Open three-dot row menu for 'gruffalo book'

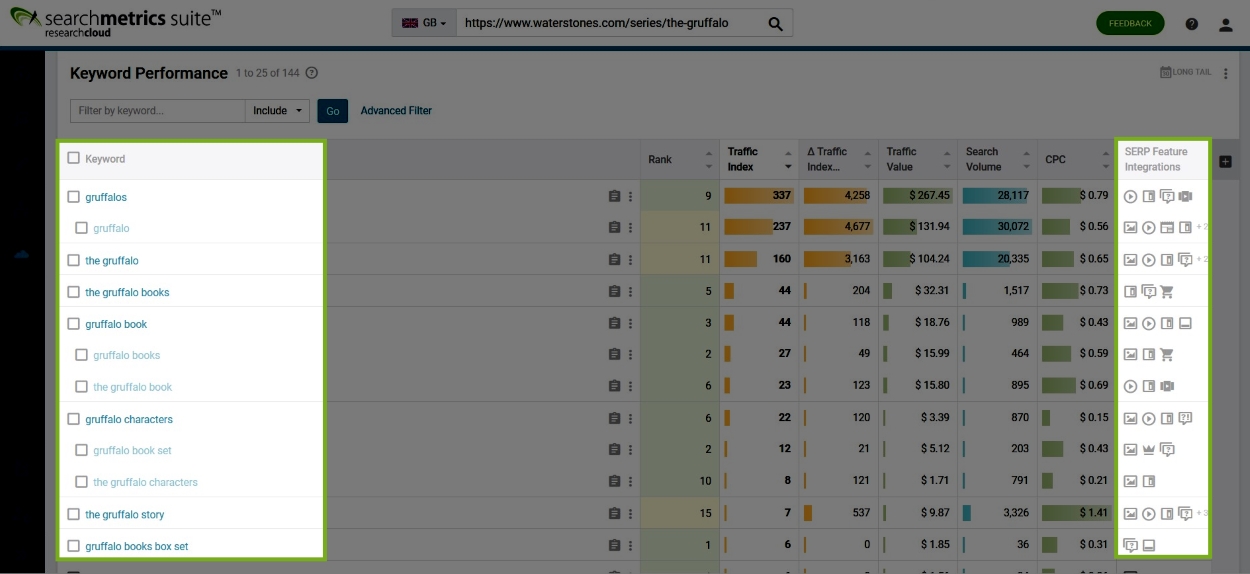pos(630,324)
